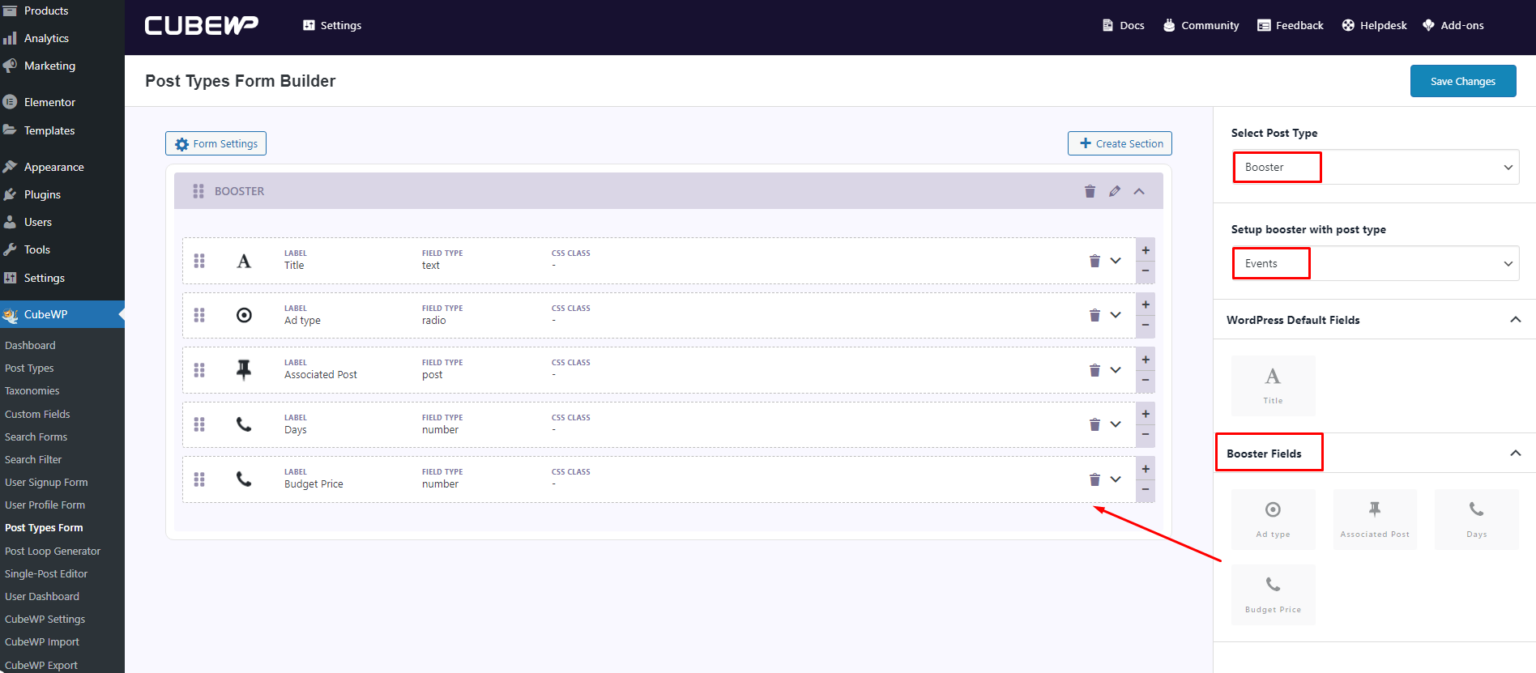Select the Days booster field

[1476, 518]
